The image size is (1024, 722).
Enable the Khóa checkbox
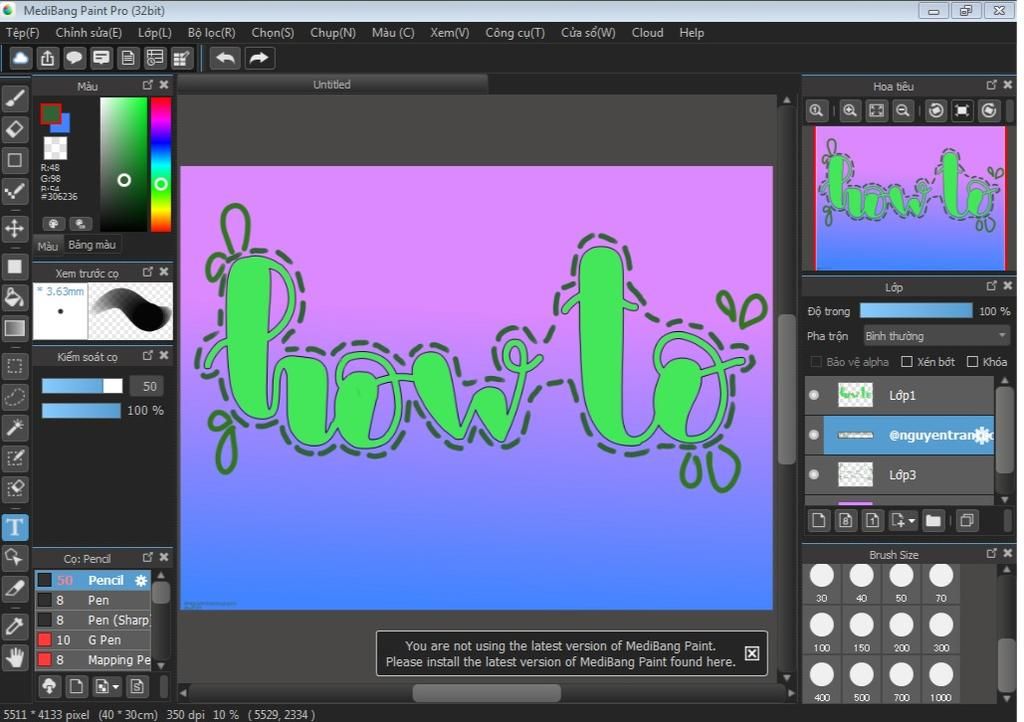pyautogui.click(x=972, y=362)
